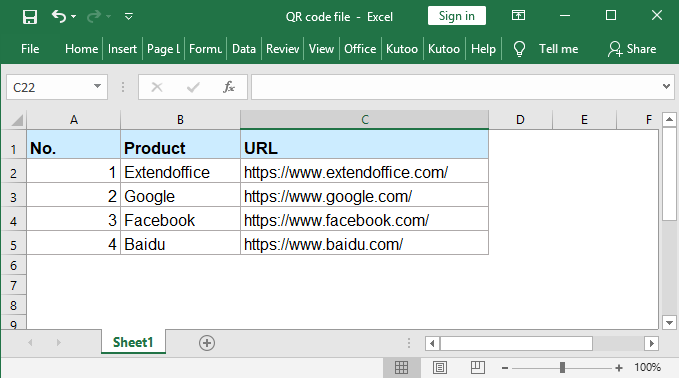
Task: Open Ribbon Display Options icon
Action: coord(518,16)
